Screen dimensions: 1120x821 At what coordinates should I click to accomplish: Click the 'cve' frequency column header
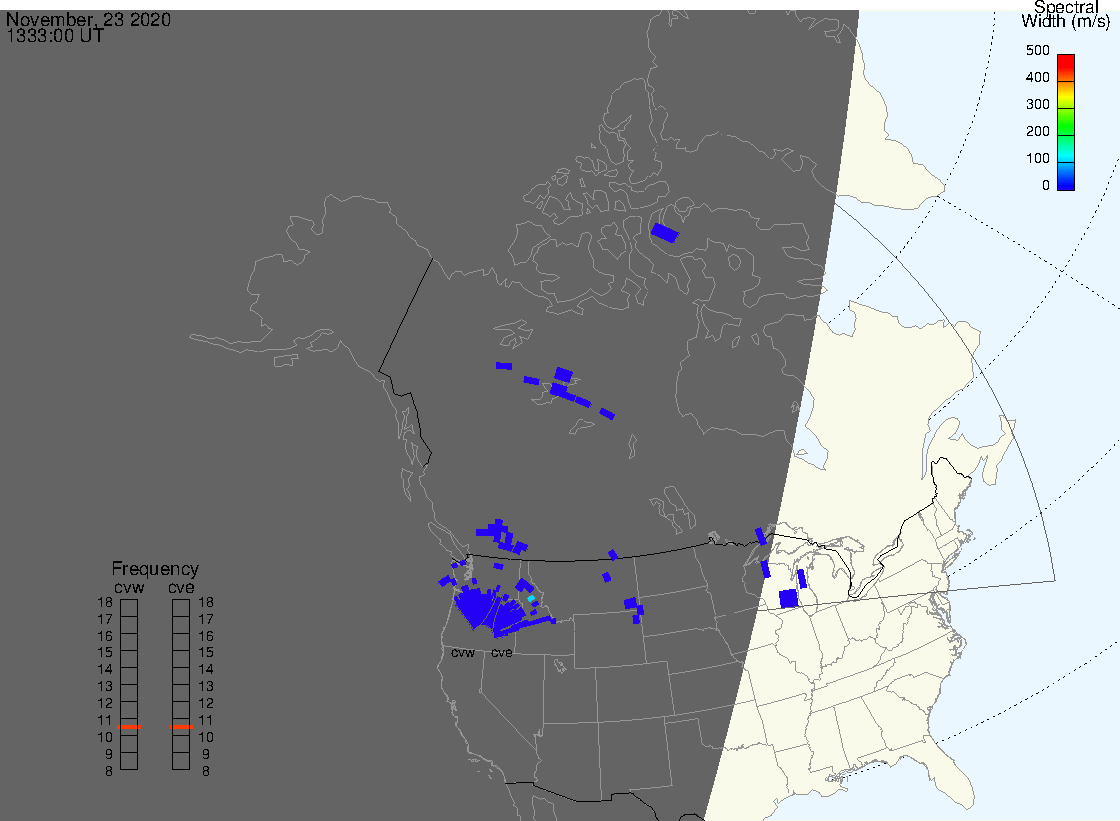pyautogui.click(x=181, y=588)
